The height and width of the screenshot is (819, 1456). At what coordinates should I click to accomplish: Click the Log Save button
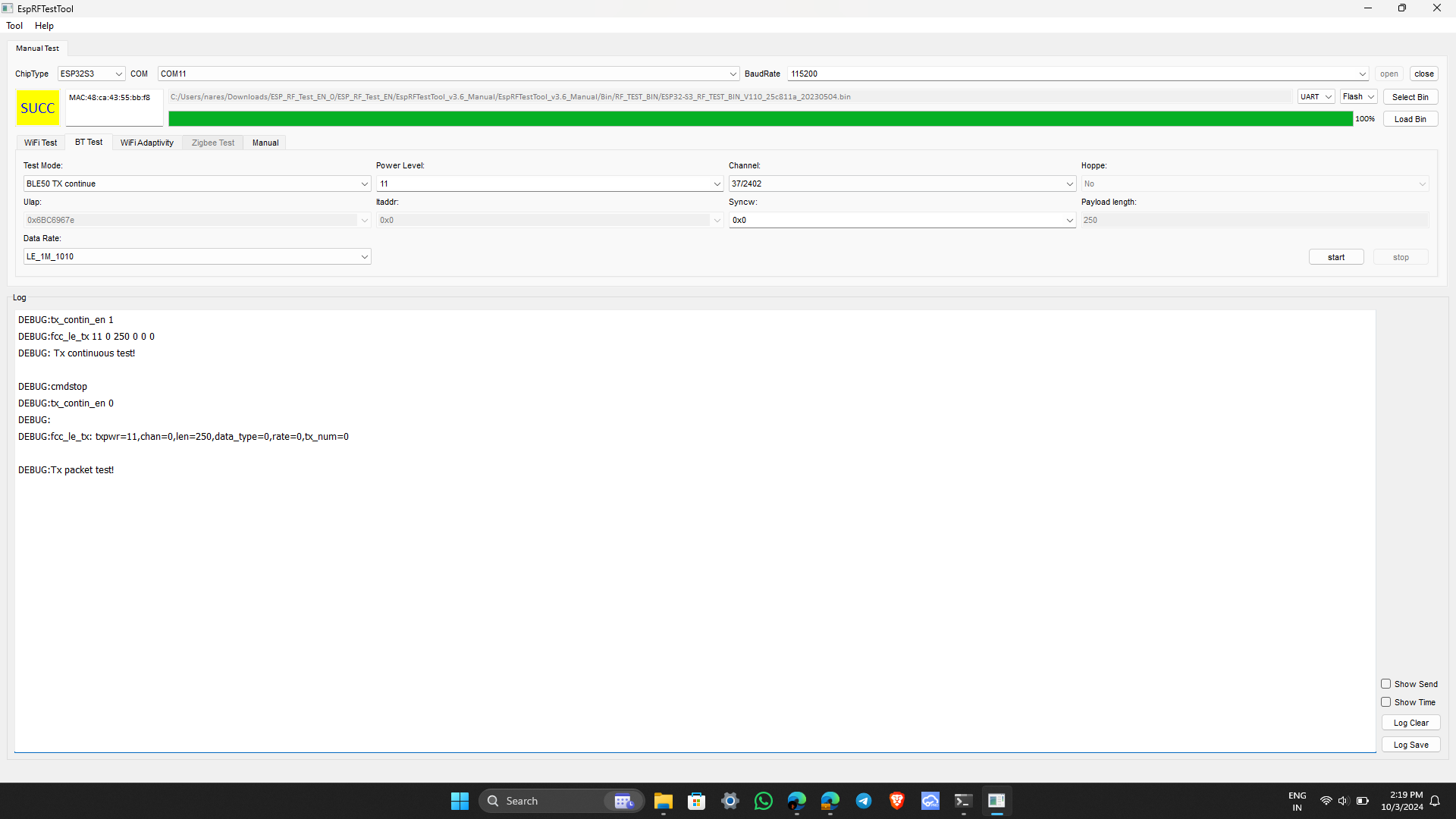(x=1411, y=745)
